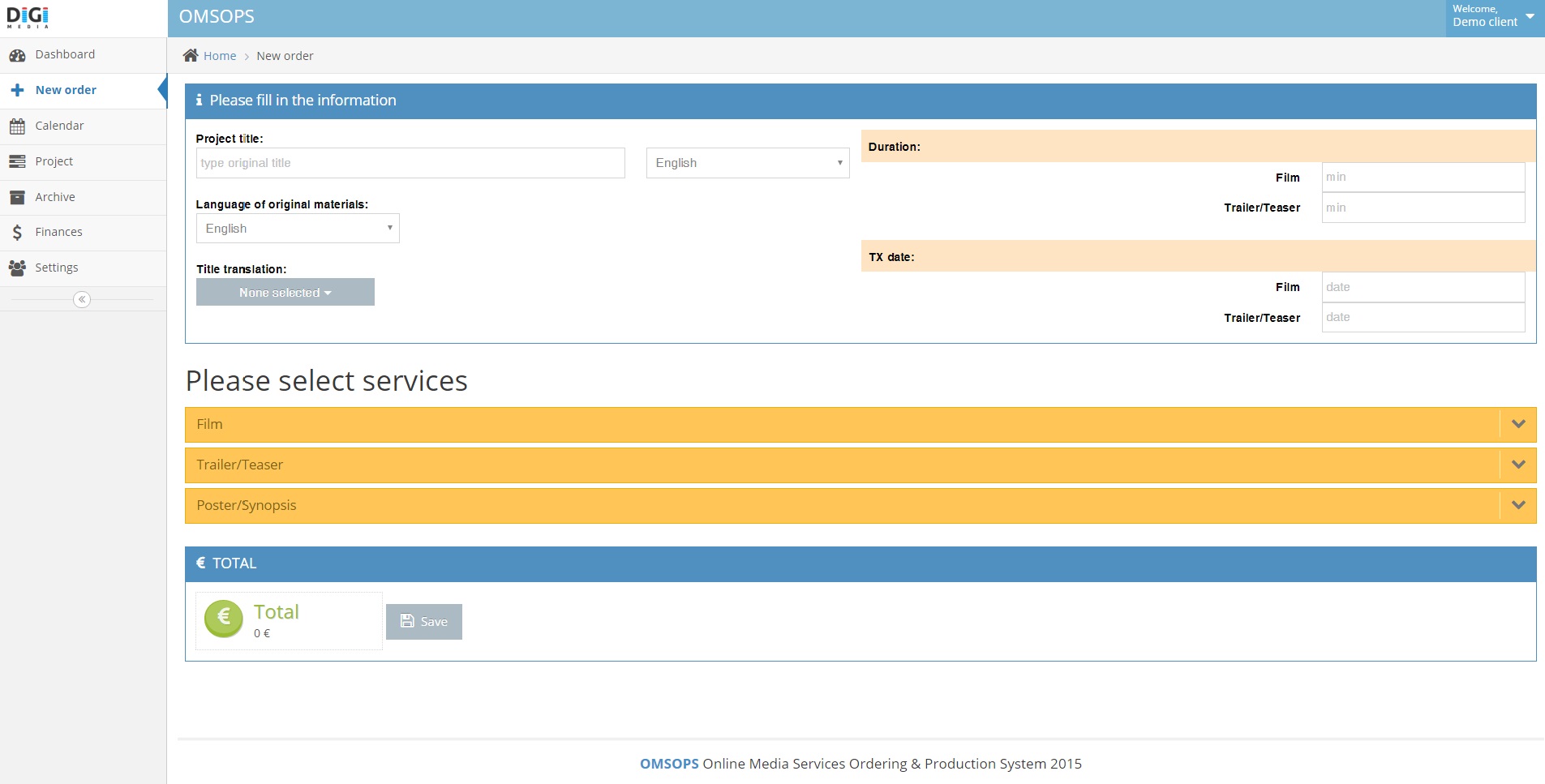The image size is (1545, 784).
Task: Open Language of original materials dropdown
Action: coord(298,229)
